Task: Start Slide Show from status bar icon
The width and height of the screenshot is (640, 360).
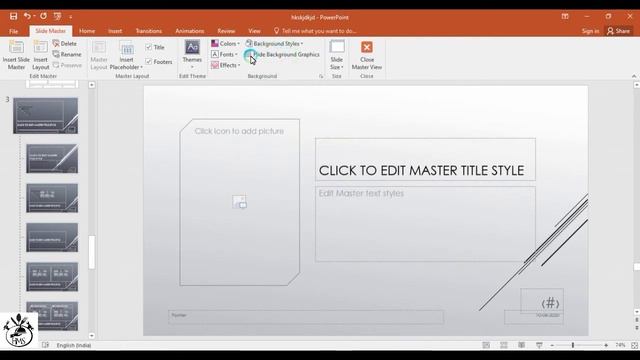Action: 539,345
